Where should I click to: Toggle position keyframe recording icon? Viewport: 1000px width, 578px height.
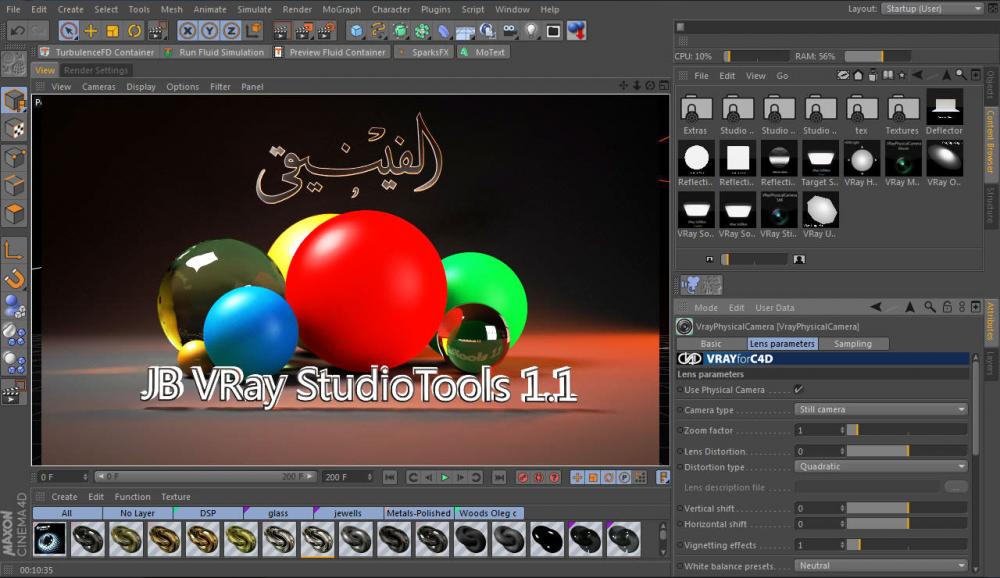[x=577, y=477]
